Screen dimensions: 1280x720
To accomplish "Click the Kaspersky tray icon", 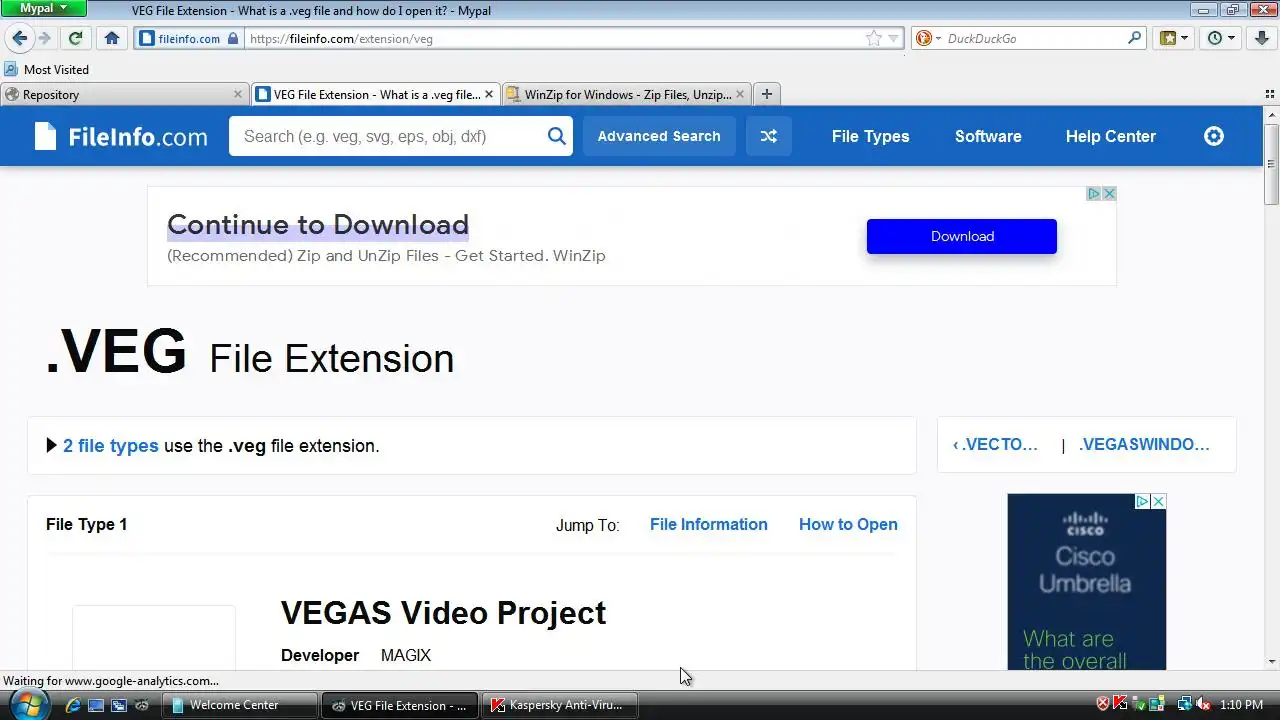I will (1121, 705).
